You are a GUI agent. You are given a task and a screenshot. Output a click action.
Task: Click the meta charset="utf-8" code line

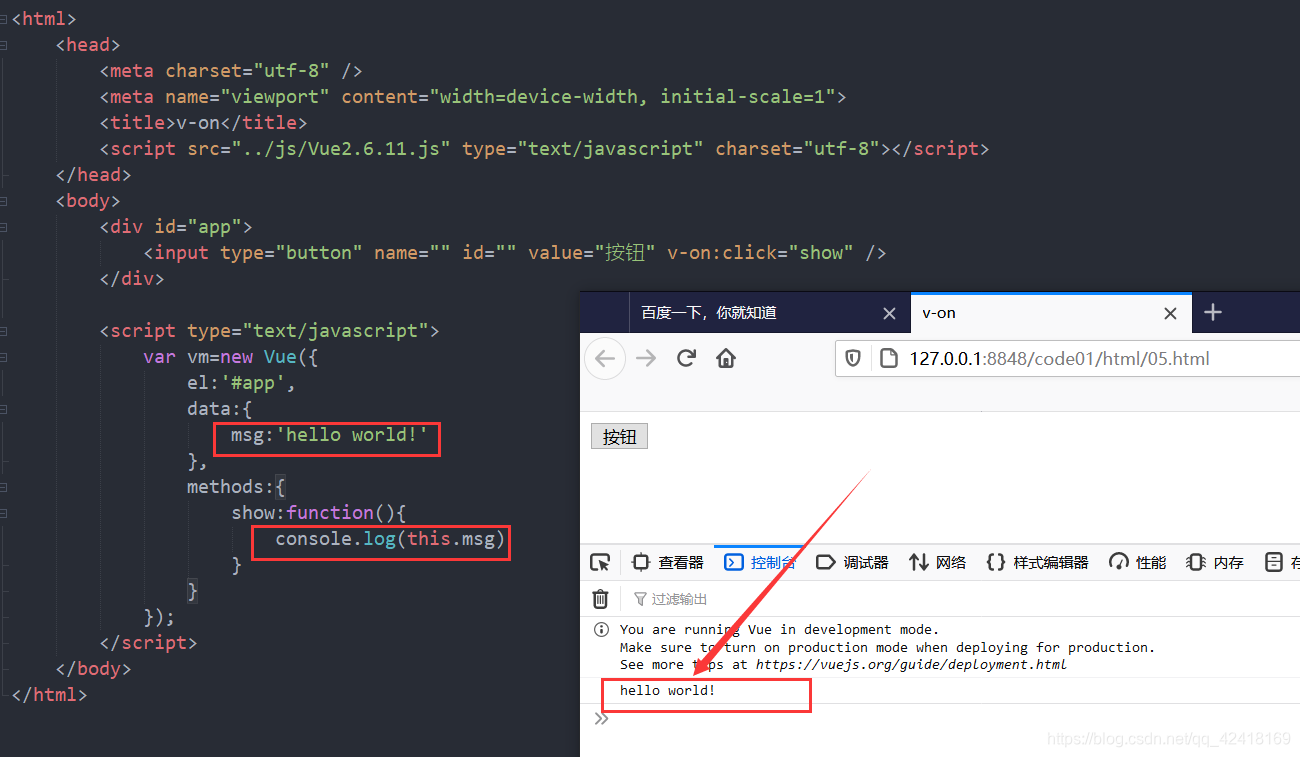[x=231, y=71]
